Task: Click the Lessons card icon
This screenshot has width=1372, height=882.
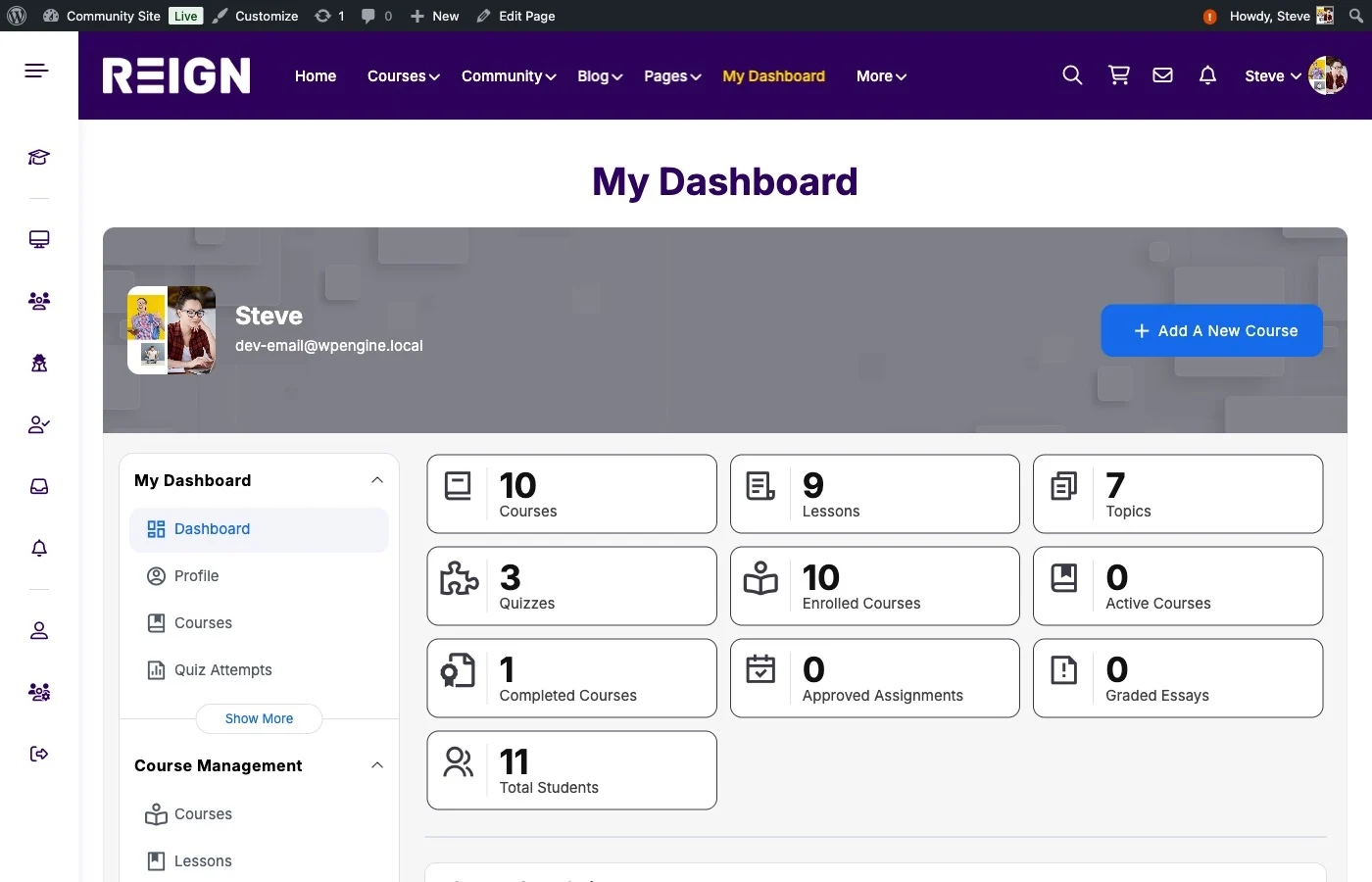Action: pyautogui.click(x=760, y=486)
